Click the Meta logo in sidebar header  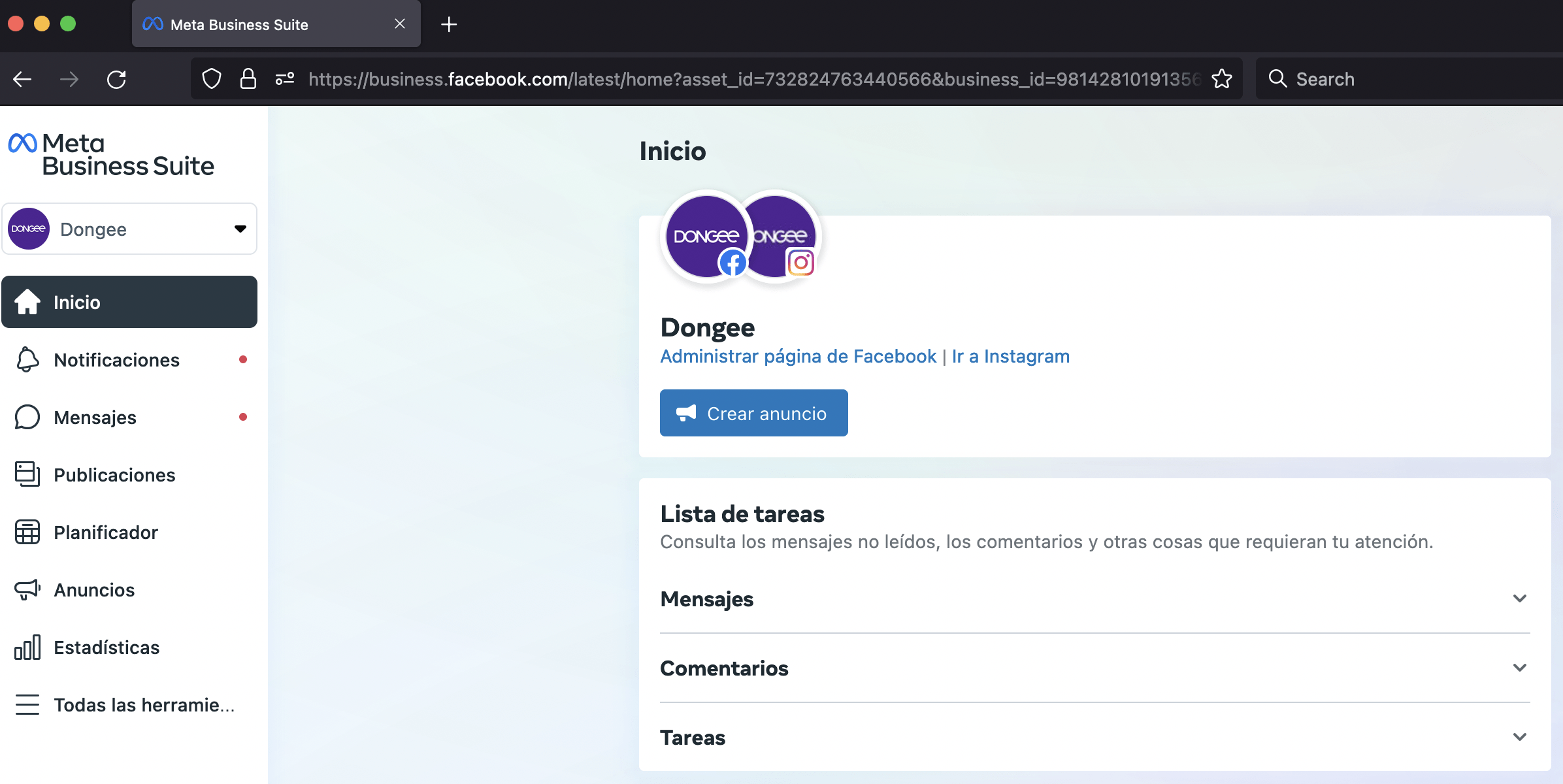click(23, 143)
